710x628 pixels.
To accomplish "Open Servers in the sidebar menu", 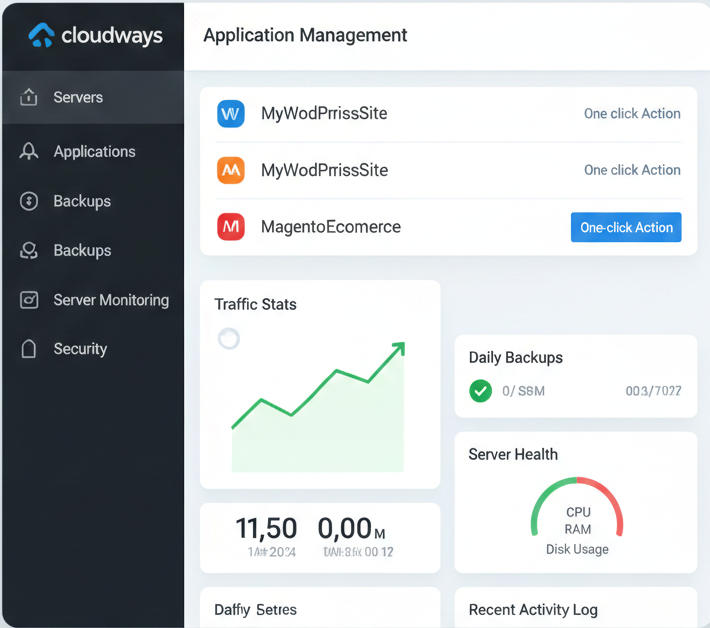I will click(x=93, y=97).
